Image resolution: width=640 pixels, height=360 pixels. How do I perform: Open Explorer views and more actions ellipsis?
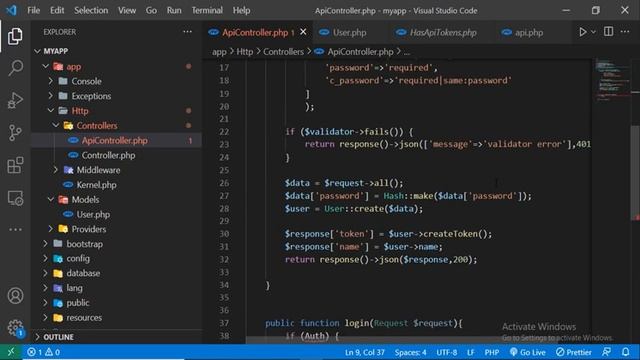point(187,32)
